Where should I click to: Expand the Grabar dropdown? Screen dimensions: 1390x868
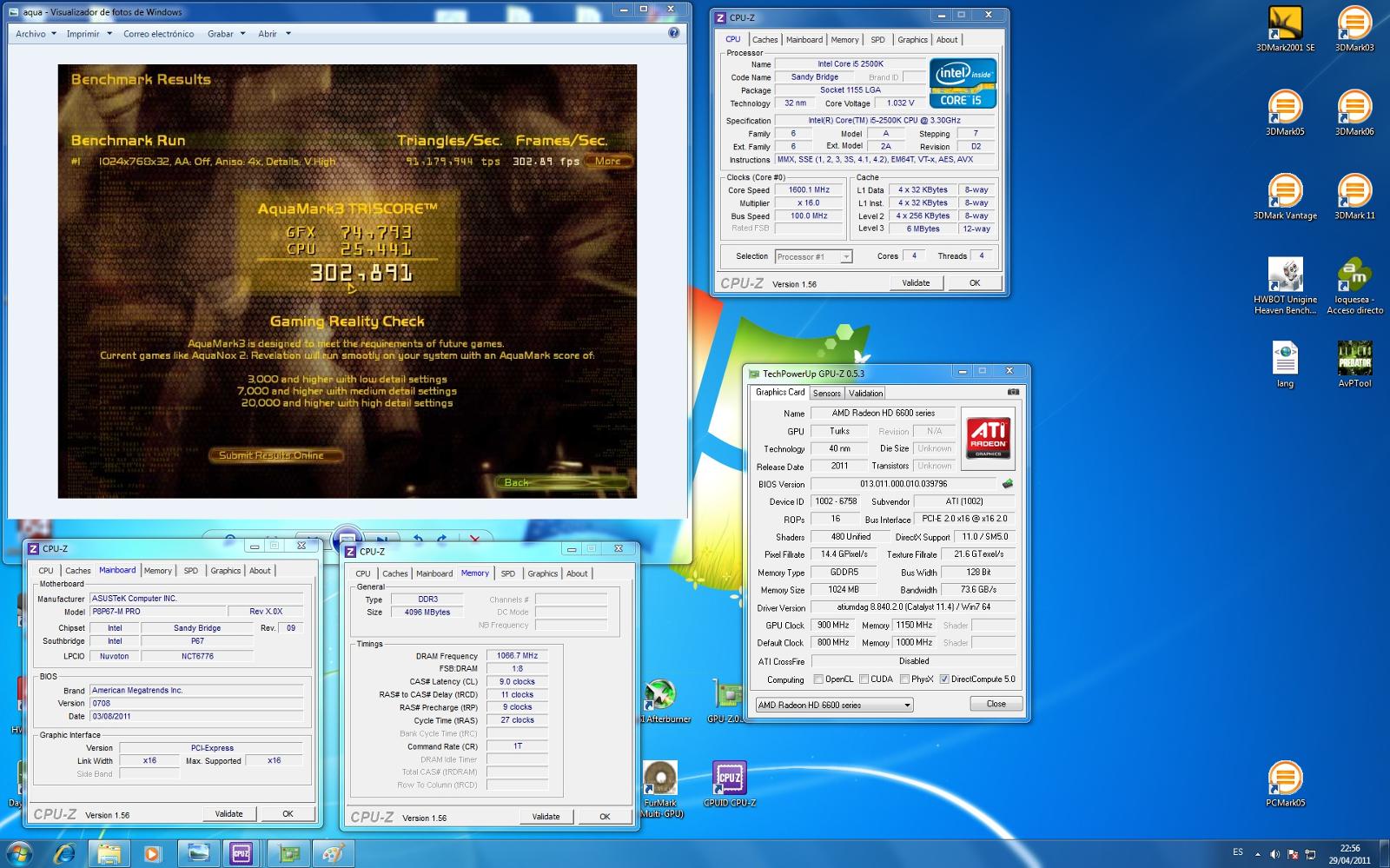(226, 34)
